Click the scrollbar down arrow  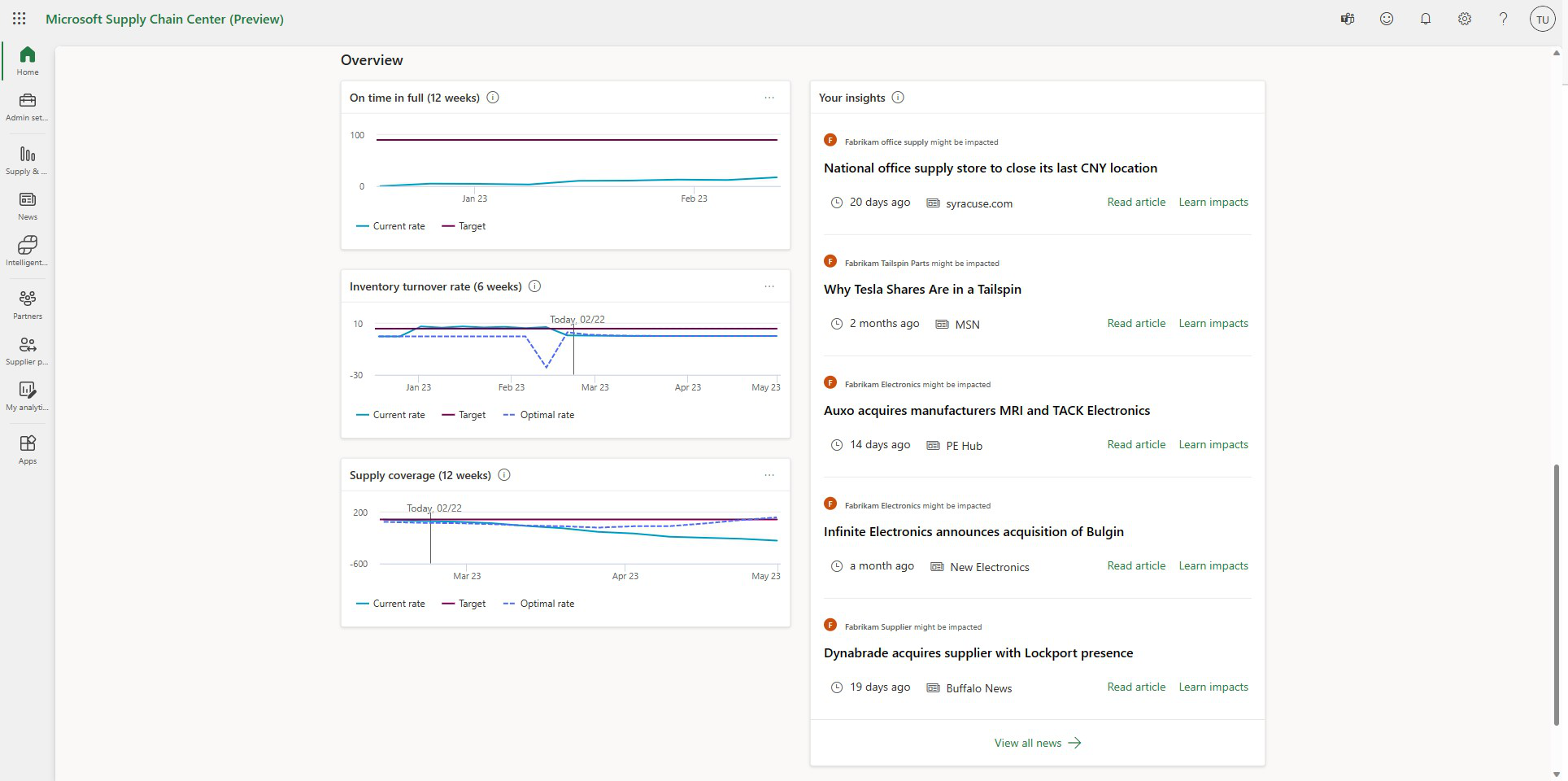(1557, 774)
